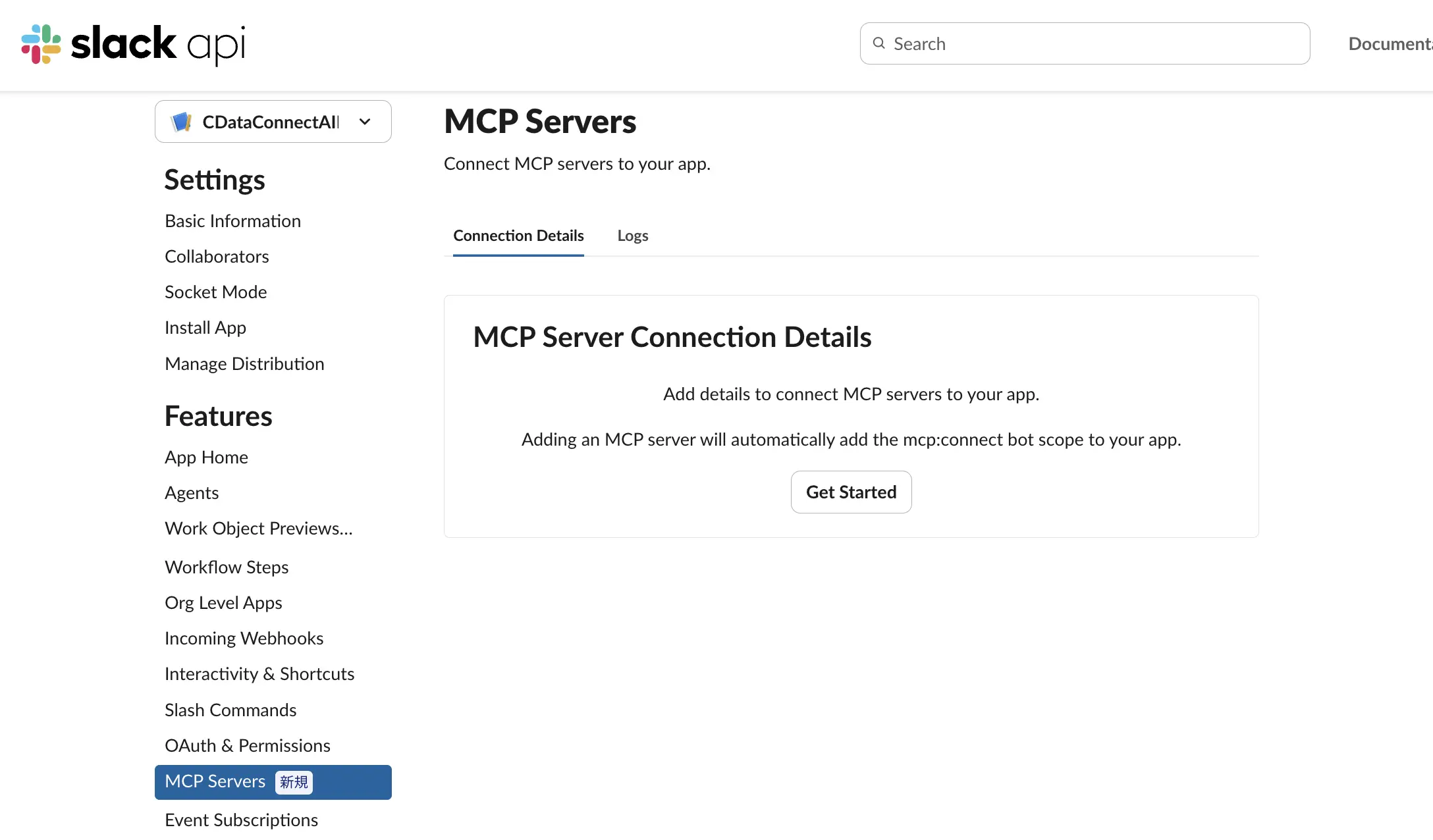Click 'Connect MCP servers to your app.' text

pyautogui.click(x=577, y=164)
